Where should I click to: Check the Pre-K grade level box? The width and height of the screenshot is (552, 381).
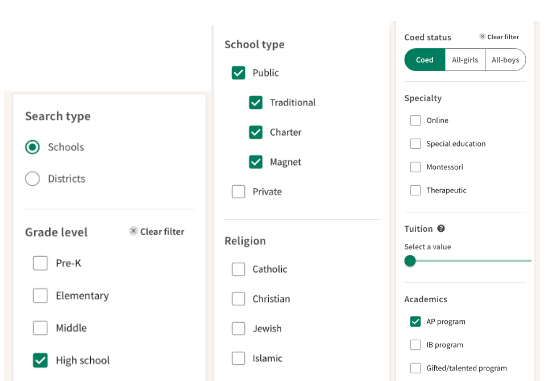[40, 263]
